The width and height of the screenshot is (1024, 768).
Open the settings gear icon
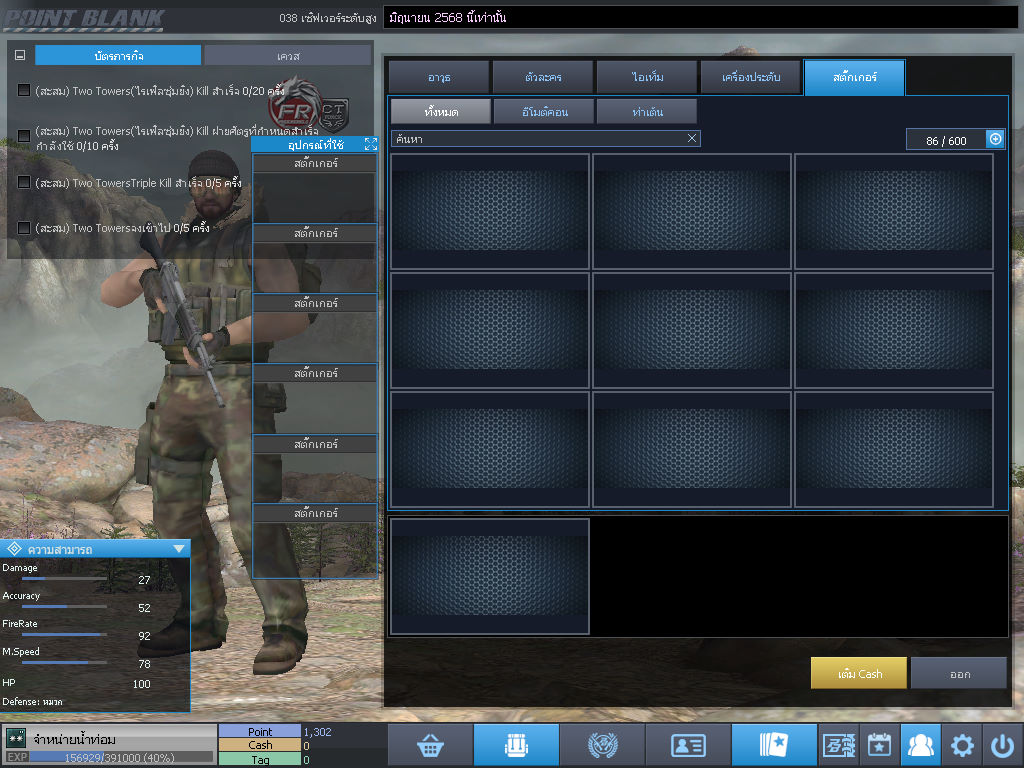[962, 744]
